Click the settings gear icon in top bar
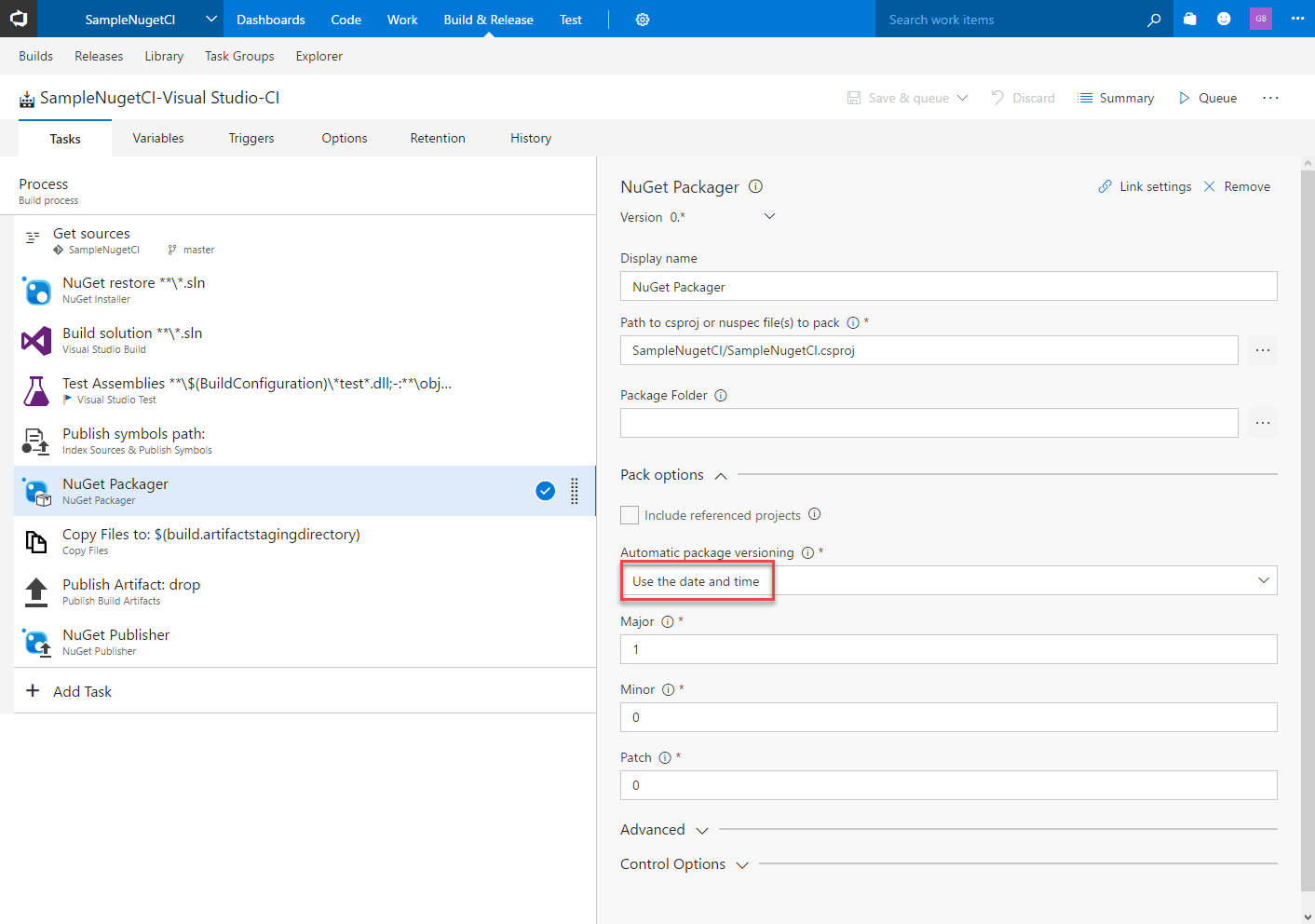 pos(642,20)
